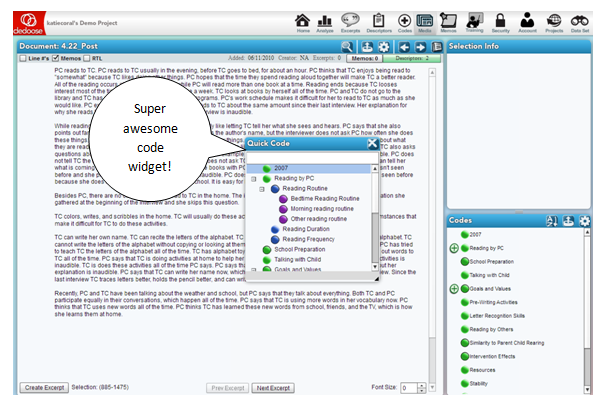
Task: Open the Data Set binoculars section
Action: (x=580, y=23)
